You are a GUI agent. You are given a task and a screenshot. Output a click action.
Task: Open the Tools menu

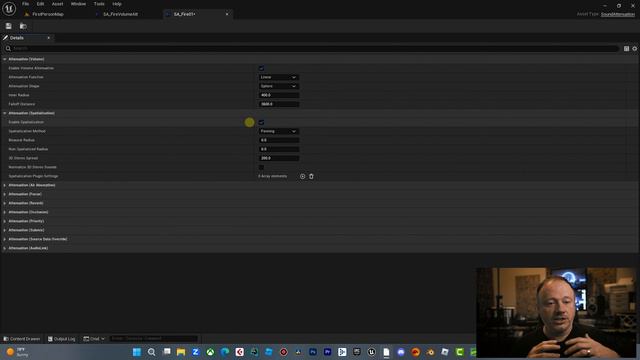tap(99, 4)
